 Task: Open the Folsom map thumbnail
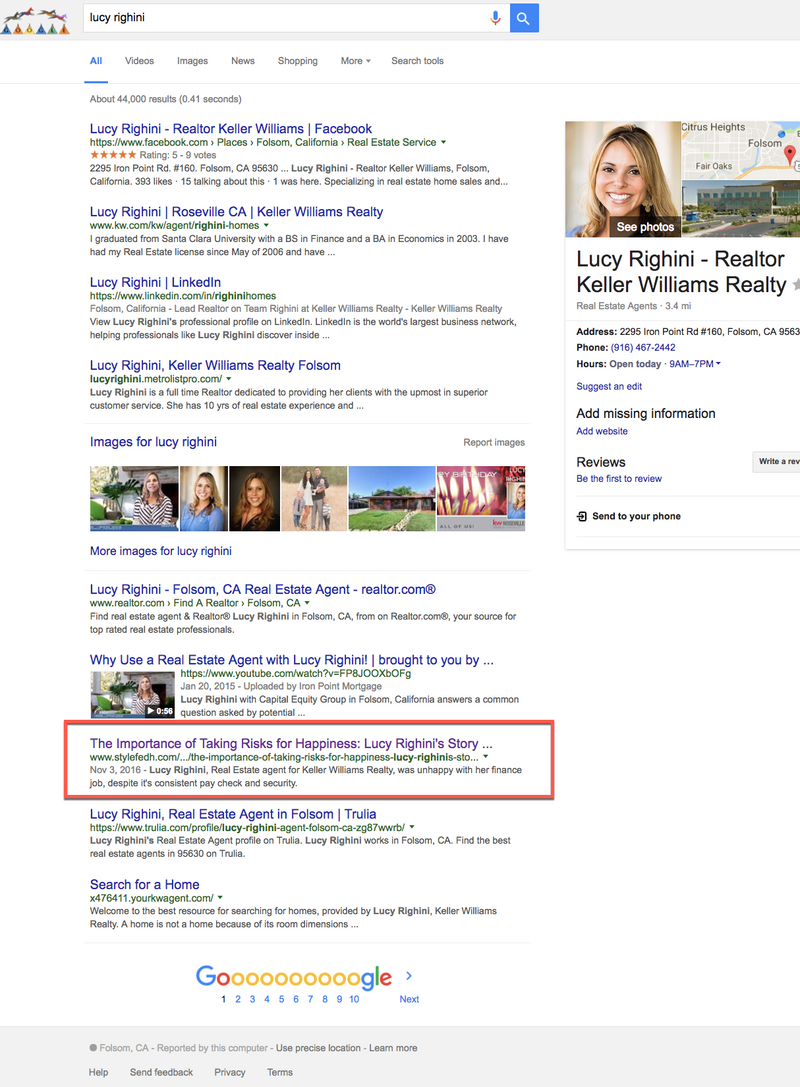pos(740,150)
